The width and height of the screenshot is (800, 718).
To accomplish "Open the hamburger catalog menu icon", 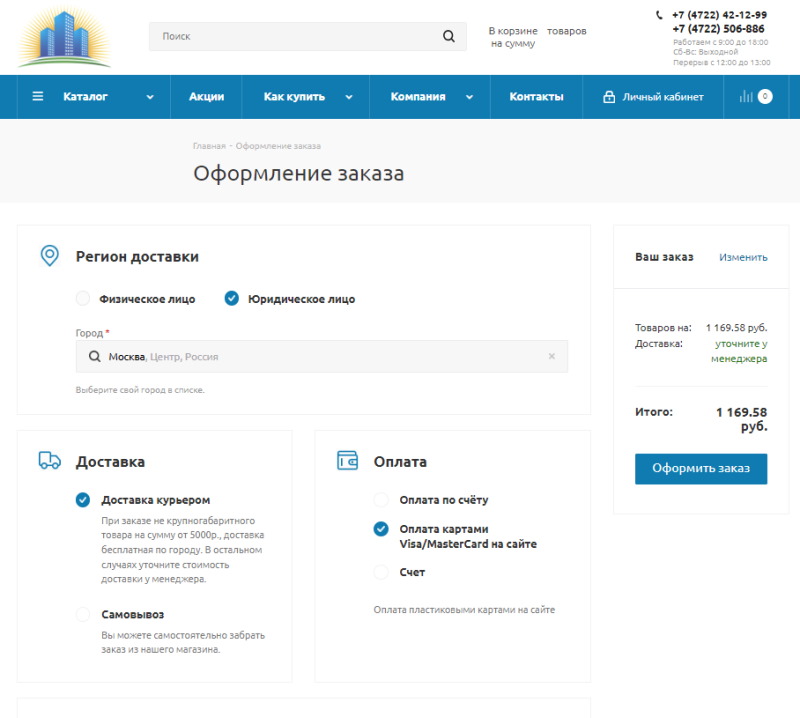I will click(38, 97).
